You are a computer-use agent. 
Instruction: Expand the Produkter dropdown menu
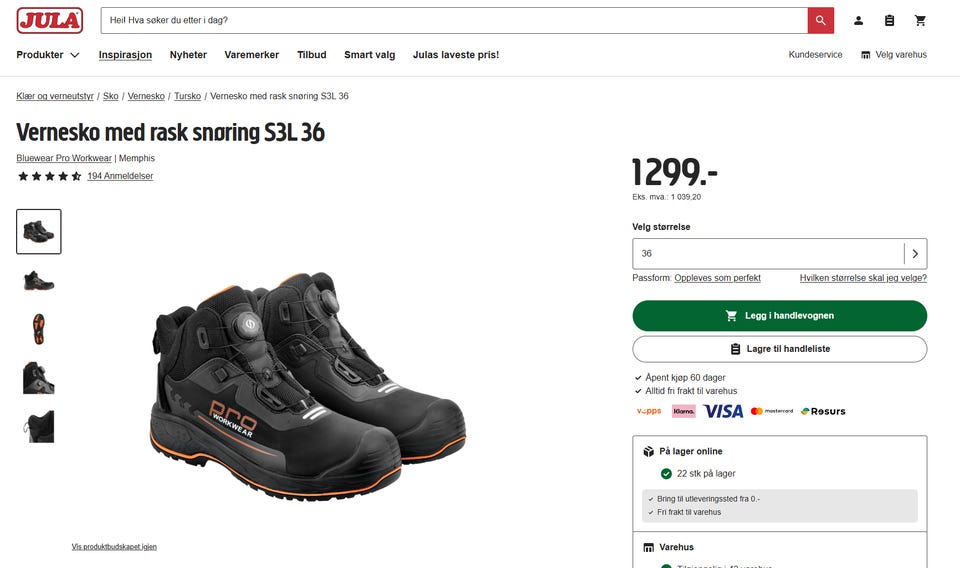coord(48,55)
